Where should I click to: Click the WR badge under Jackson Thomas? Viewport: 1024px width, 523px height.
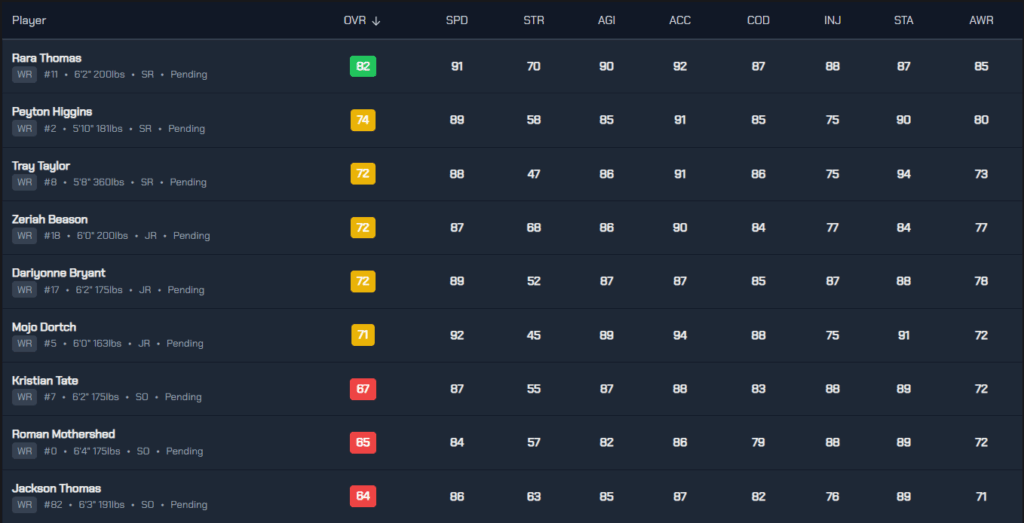tap(24, 505)
